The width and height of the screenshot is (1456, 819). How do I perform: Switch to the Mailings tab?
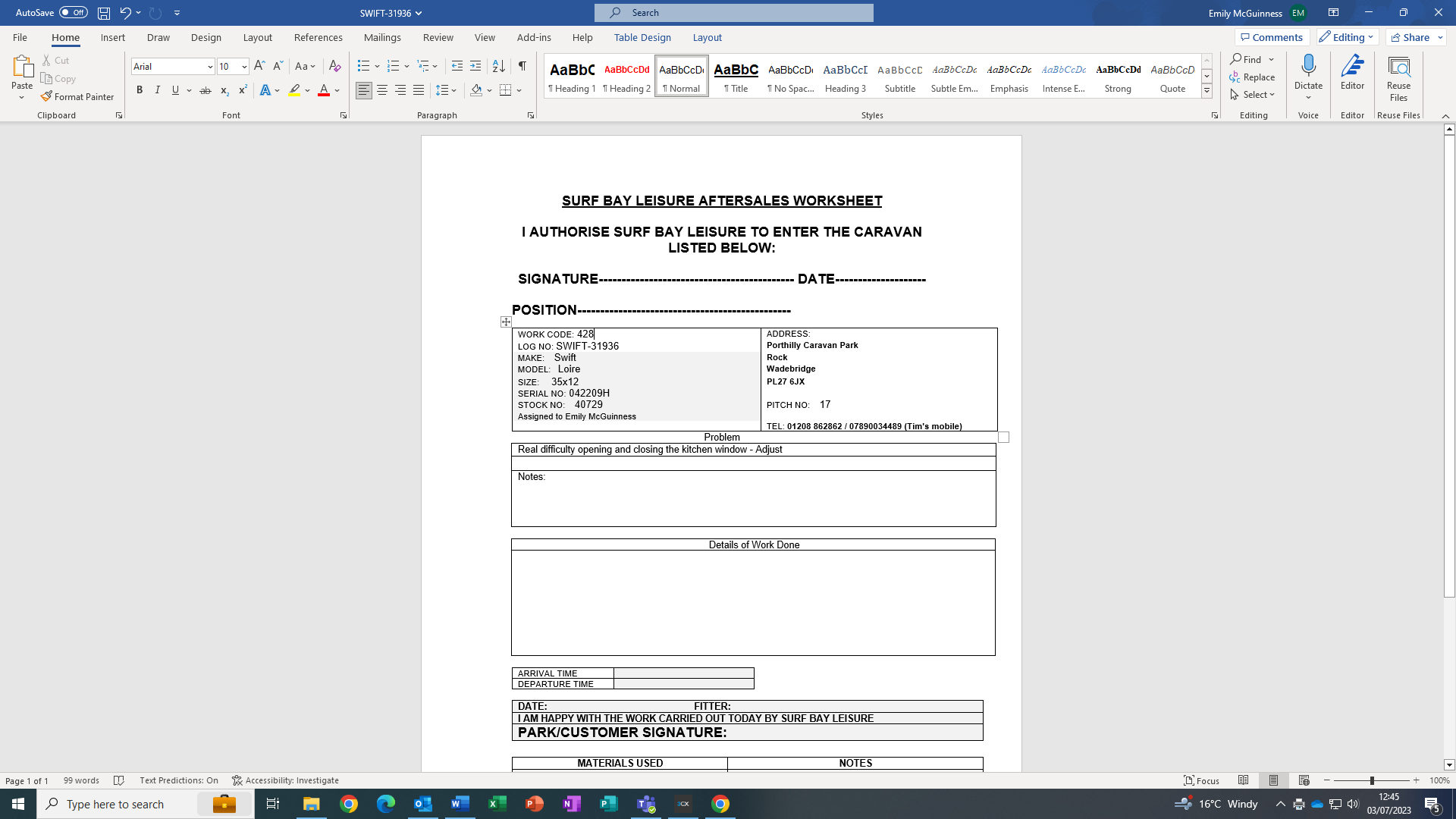[x=382, y=37]
